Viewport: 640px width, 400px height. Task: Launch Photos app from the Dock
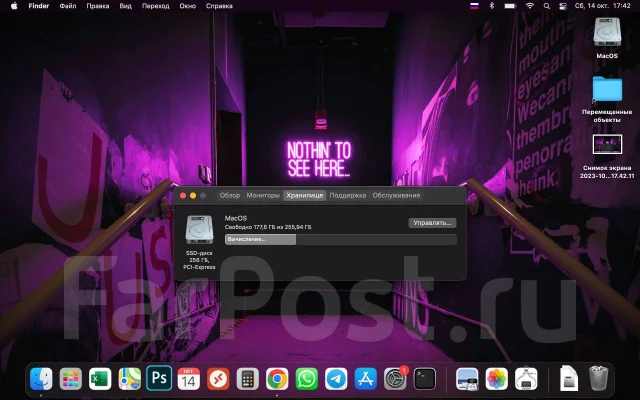point(496,379)
